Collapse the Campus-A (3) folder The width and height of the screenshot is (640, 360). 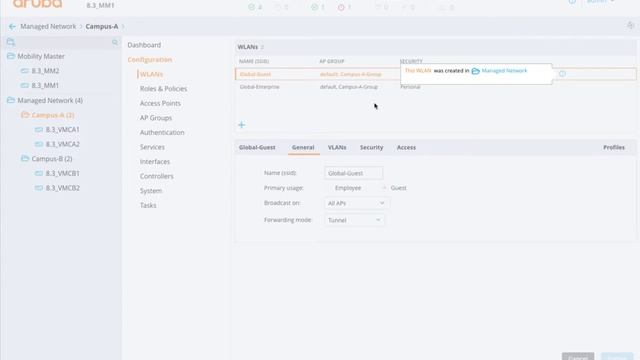pos(25,115)
